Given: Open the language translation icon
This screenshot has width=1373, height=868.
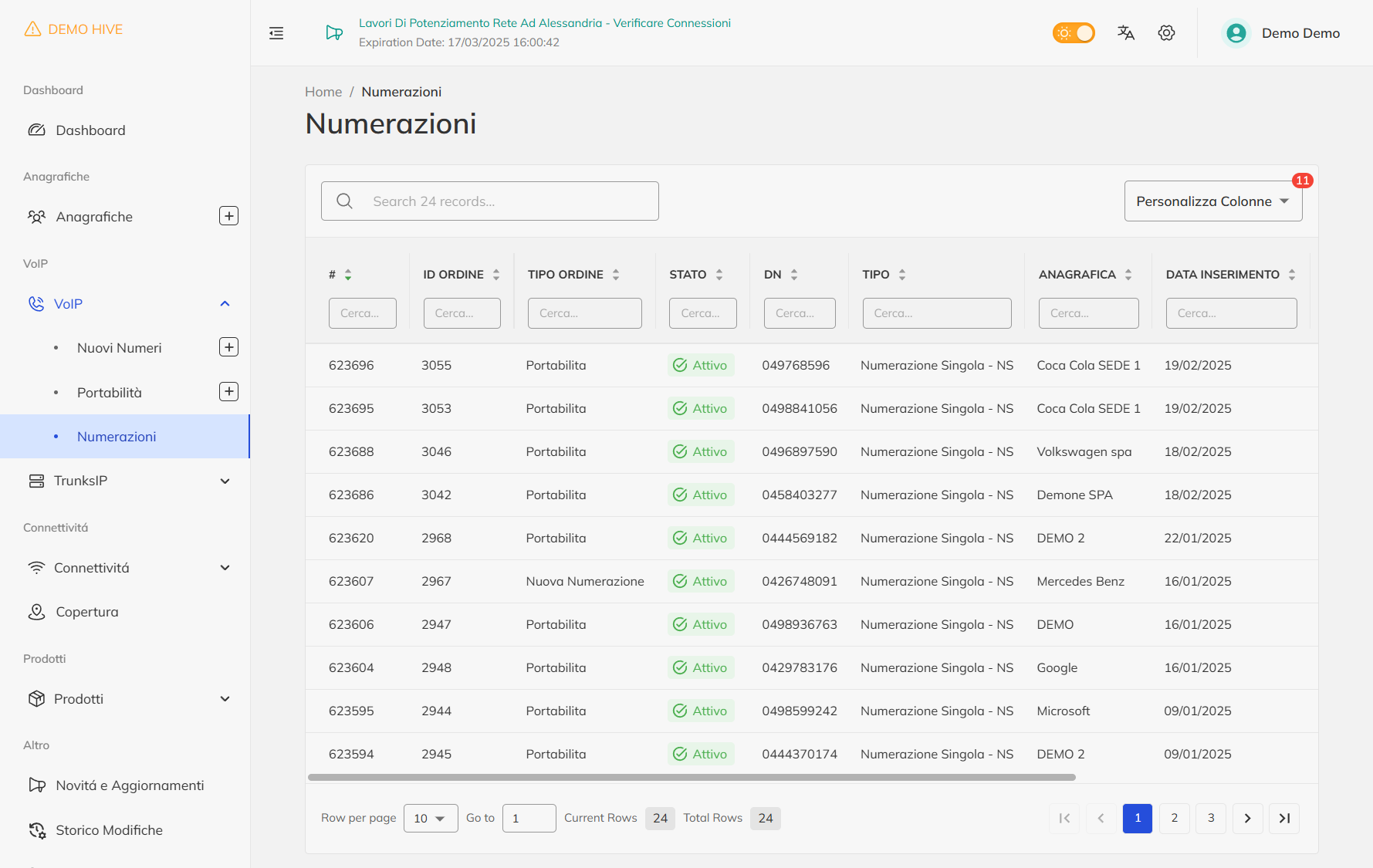Looking at the screenshot, I should 1126,33.
